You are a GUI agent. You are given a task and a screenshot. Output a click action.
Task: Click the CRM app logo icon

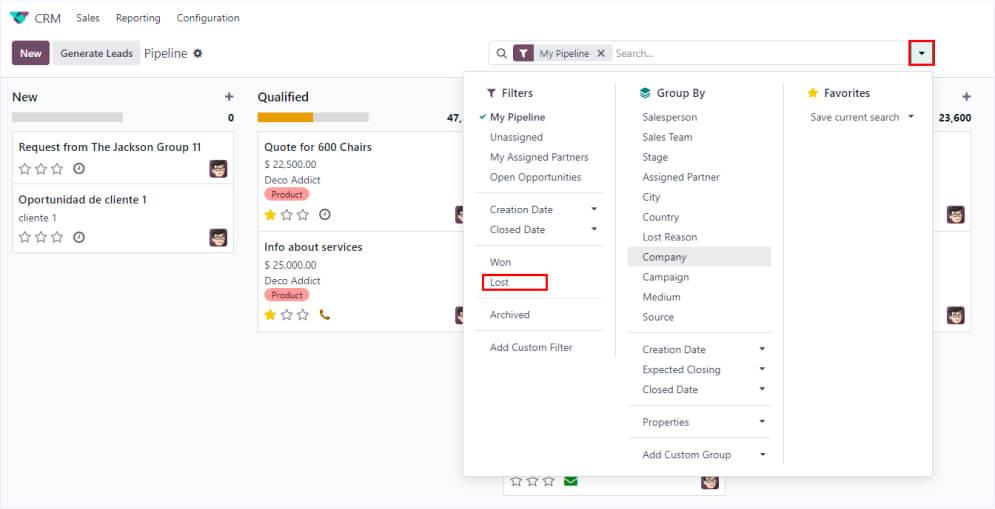point(19,18)
